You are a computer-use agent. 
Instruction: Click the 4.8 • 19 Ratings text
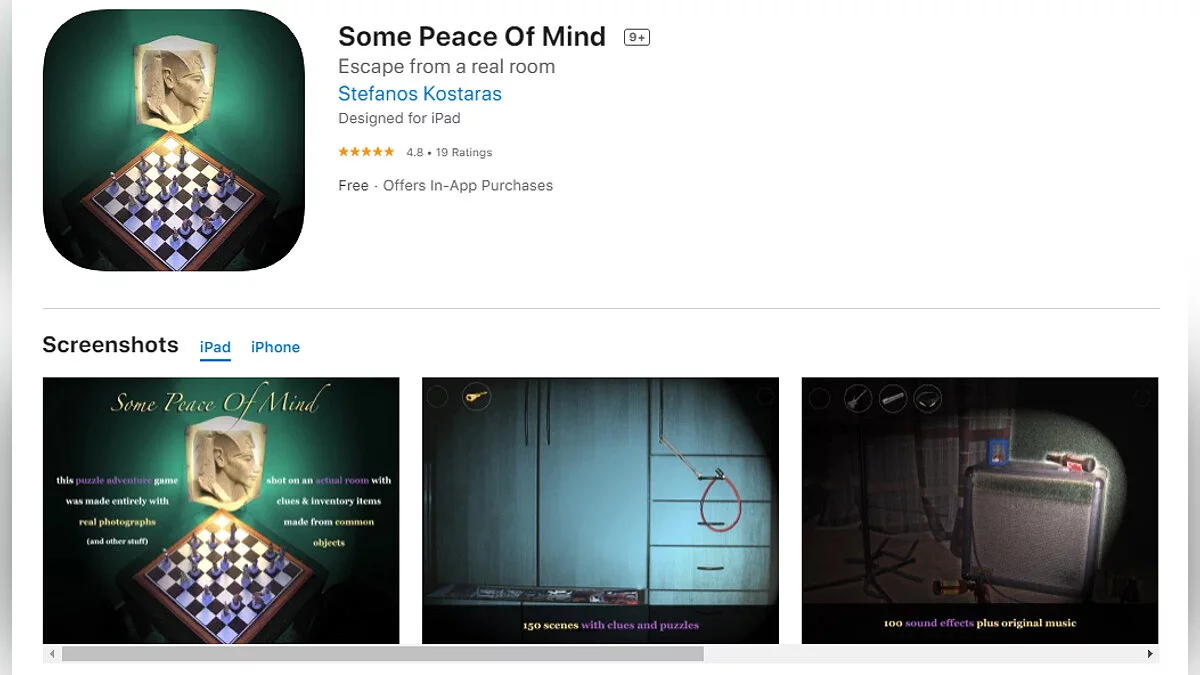click(449, 153)
